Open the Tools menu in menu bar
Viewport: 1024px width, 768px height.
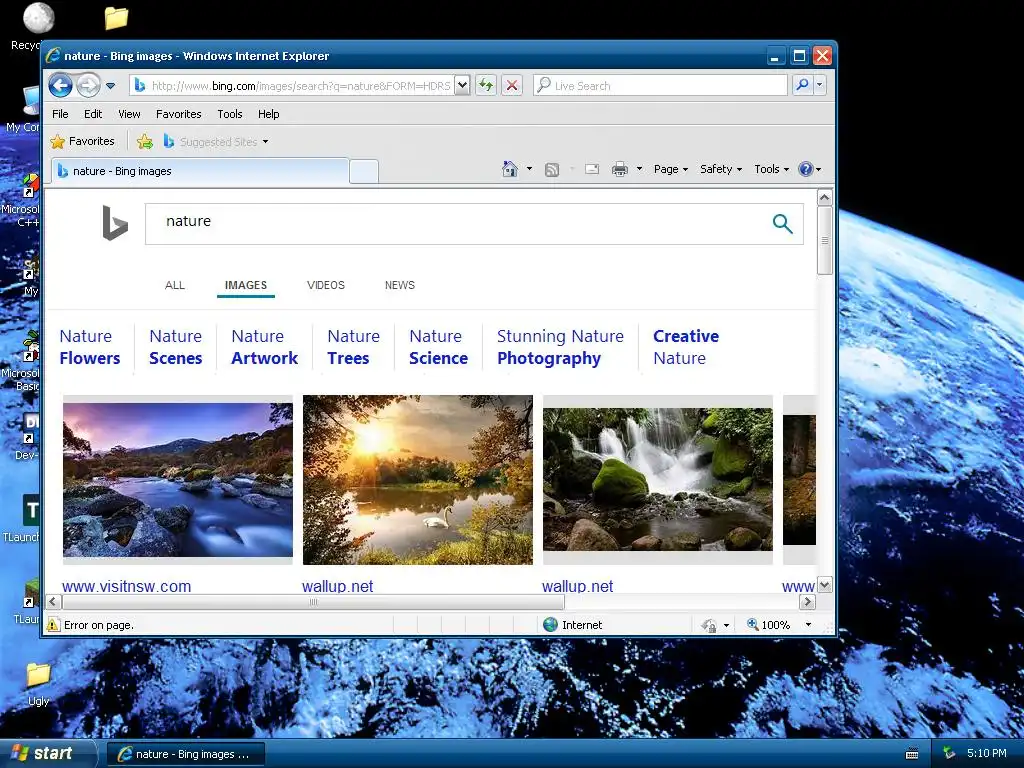pos(229,114)
